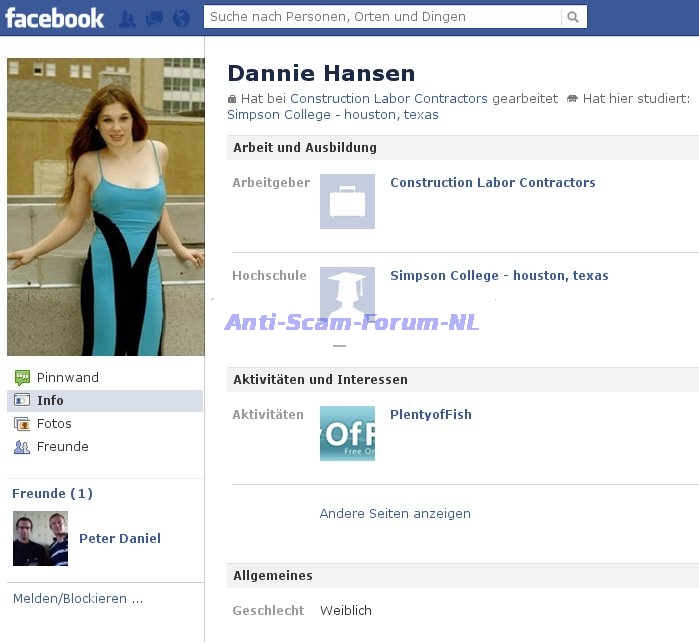Select the Info tab in sidebar

click(50, 400)
